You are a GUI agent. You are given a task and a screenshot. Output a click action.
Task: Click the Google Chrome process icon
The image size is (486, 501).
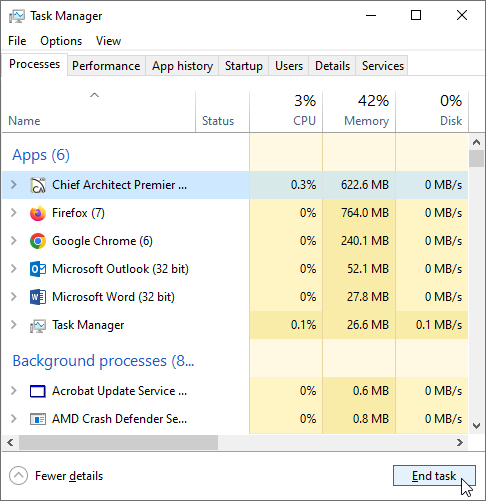[x=38, y=241]
